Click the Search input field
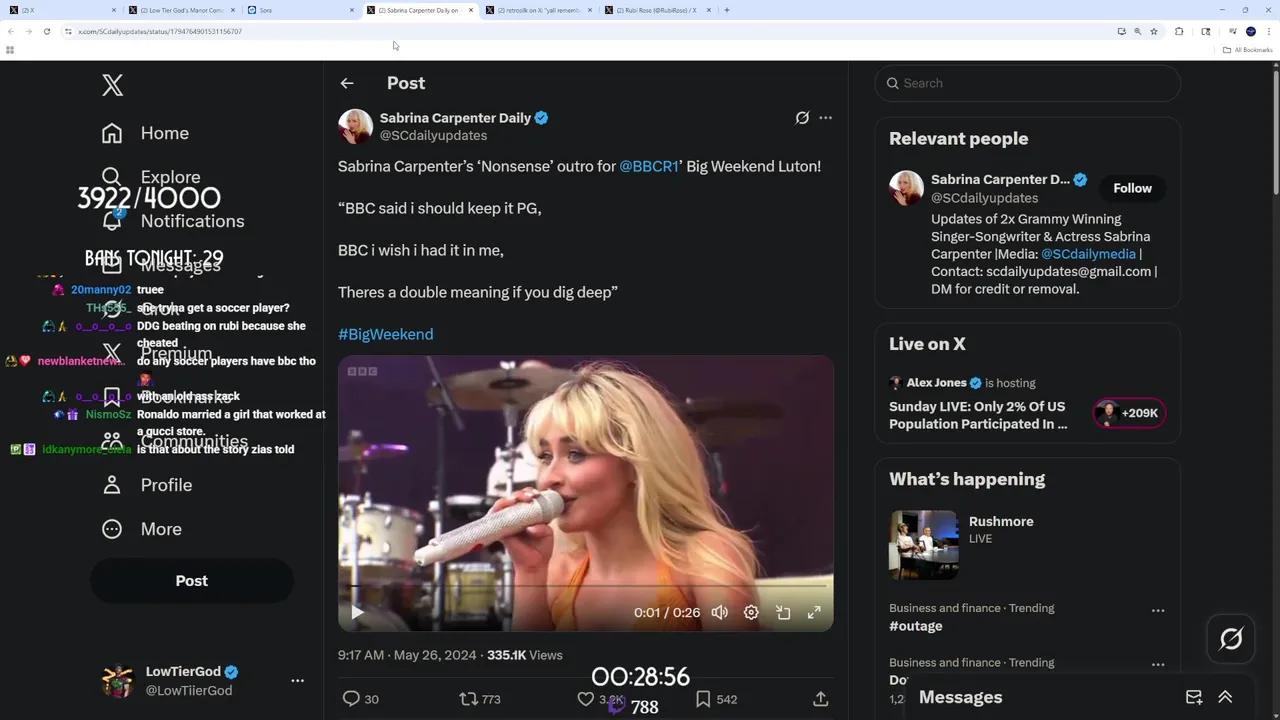This screenshot has width=1280, height=720. click(x=1030, y=83)
